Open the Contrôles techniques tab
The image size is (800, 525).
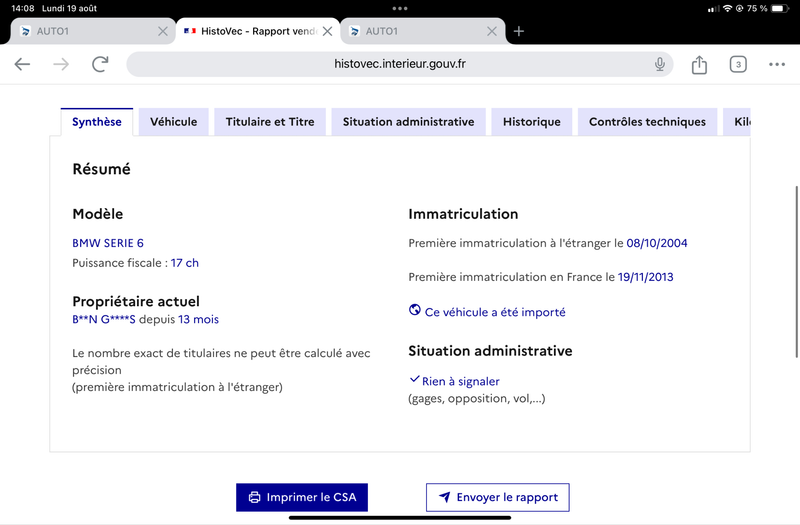[x=647, y=122]
